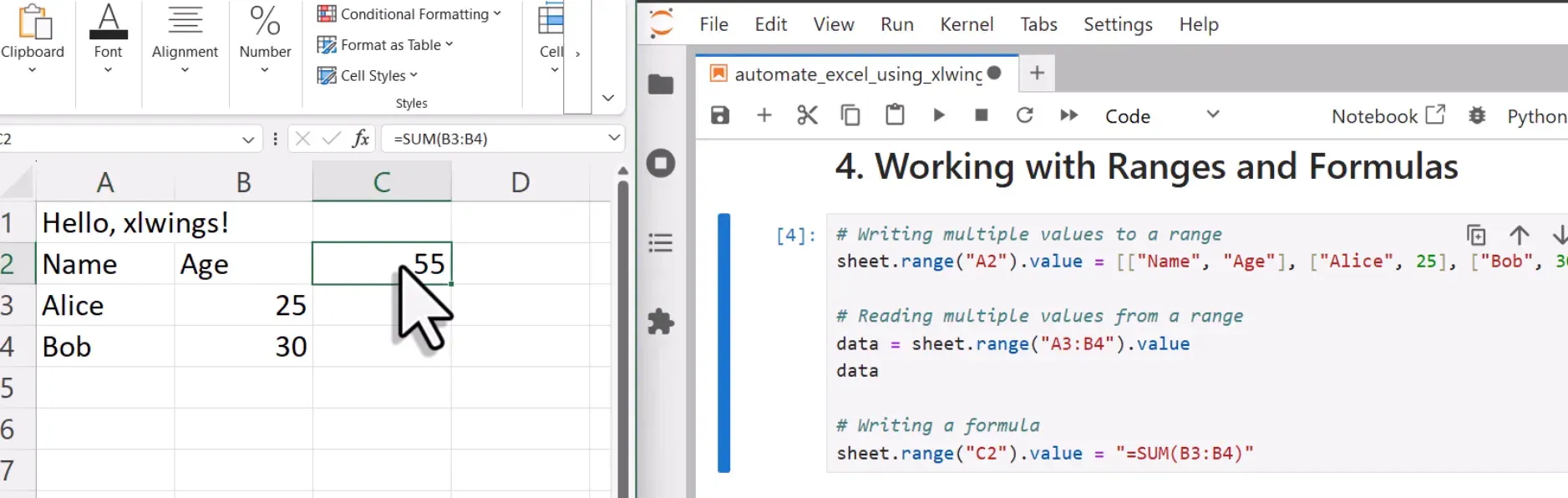Select column A header
The height and width of the screenshot is (498, 1568).
[105, 181]
